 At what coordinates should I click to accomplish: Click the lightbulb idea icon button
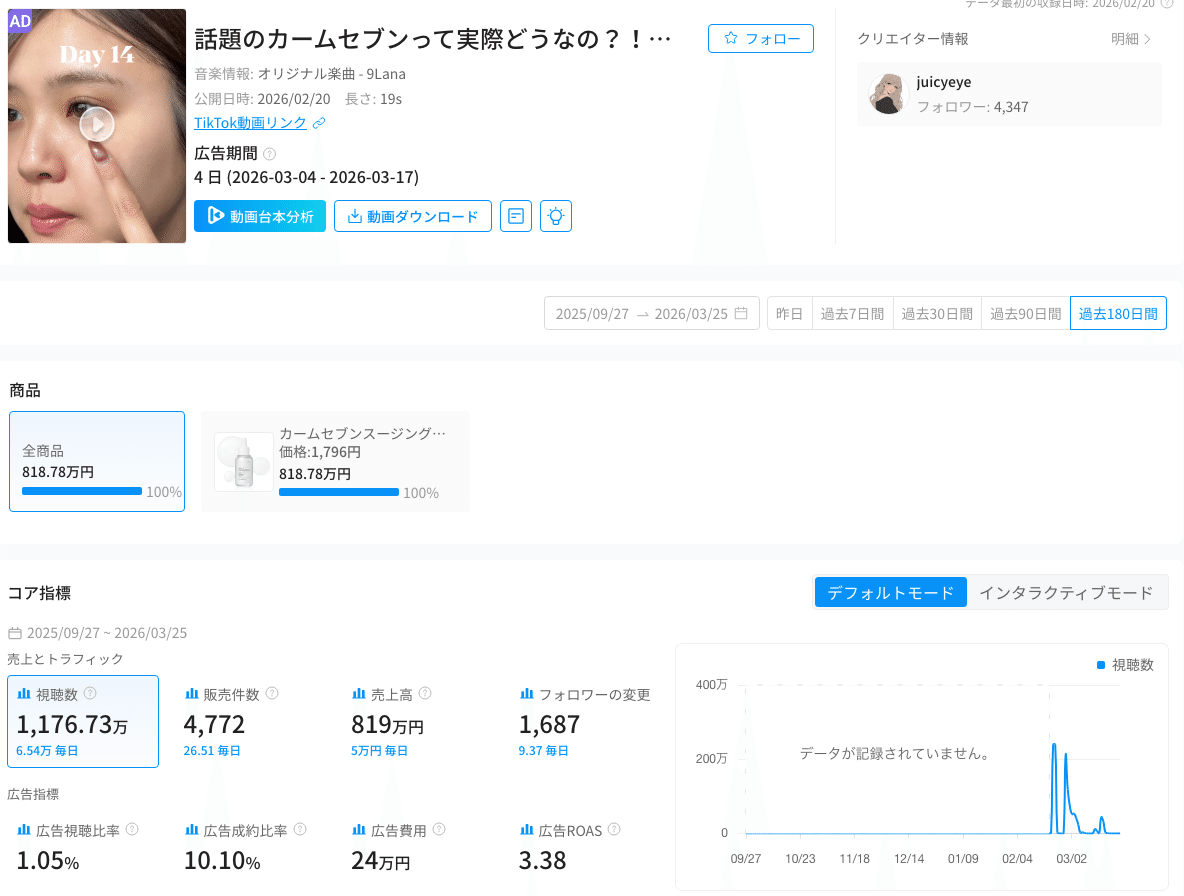pyautogui.click(x=556, y=216)
